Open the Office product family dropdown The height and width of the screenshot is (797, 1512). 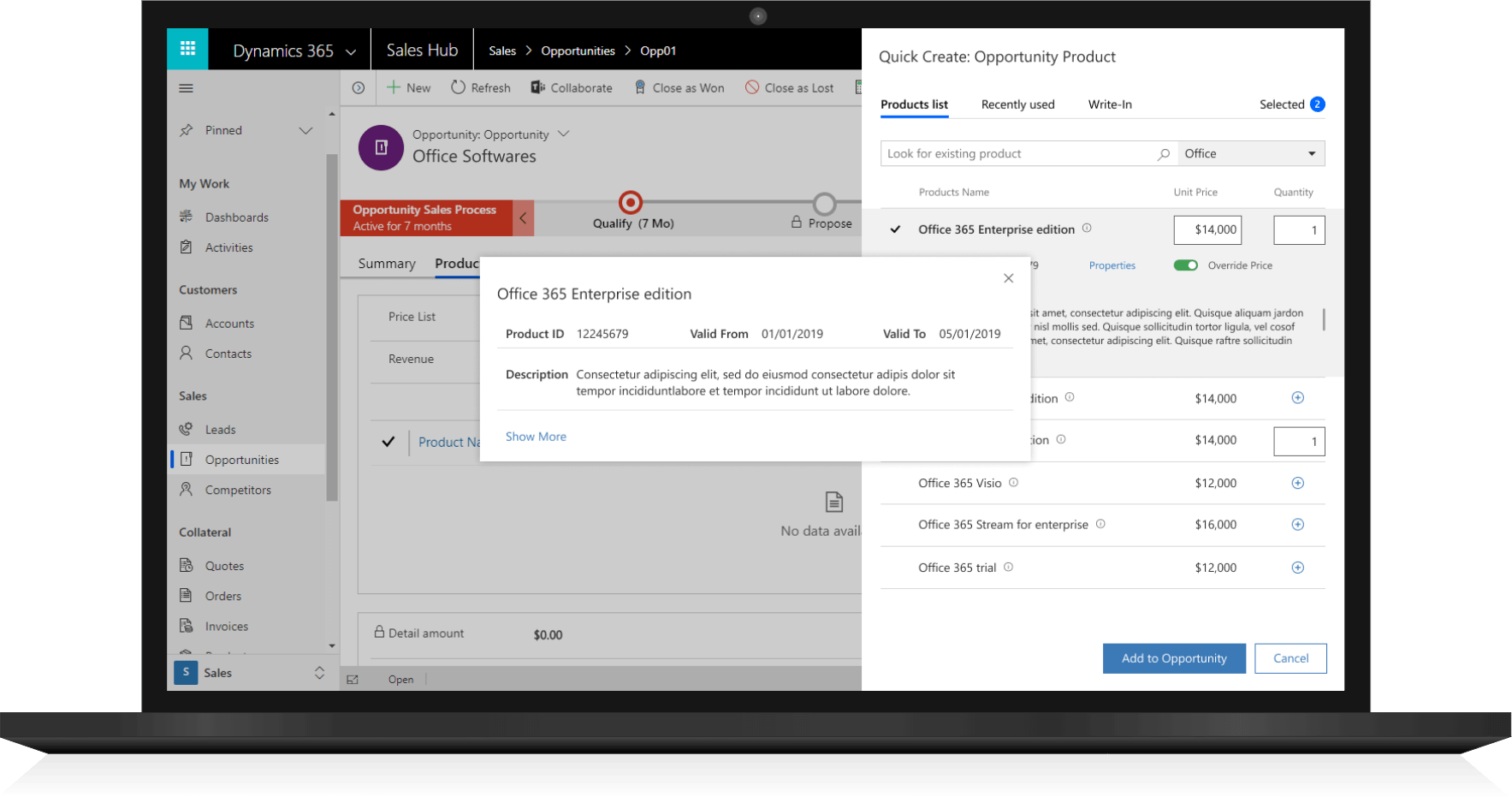pyautogui.click(x=1250, y=153)
